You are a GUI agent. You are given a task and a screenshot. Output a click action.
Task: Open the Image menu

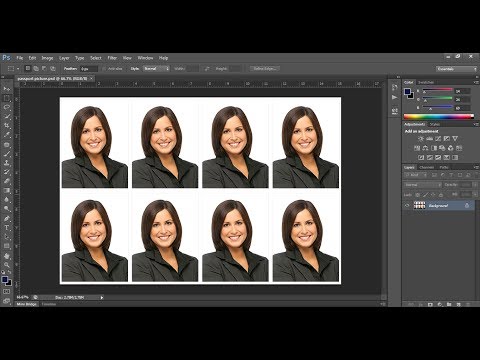[x=47, y=58]
